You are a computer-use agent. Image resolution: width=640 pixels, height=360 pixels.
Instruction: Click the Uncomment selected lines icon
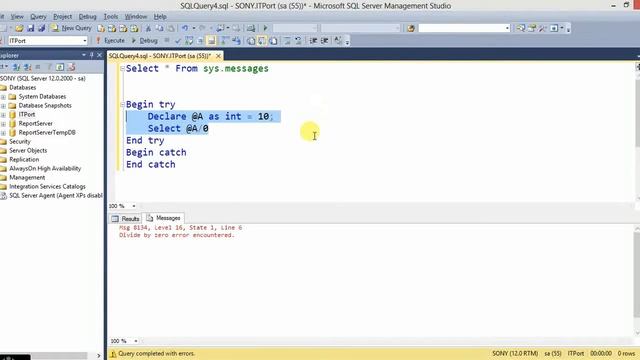pos(298,40)
